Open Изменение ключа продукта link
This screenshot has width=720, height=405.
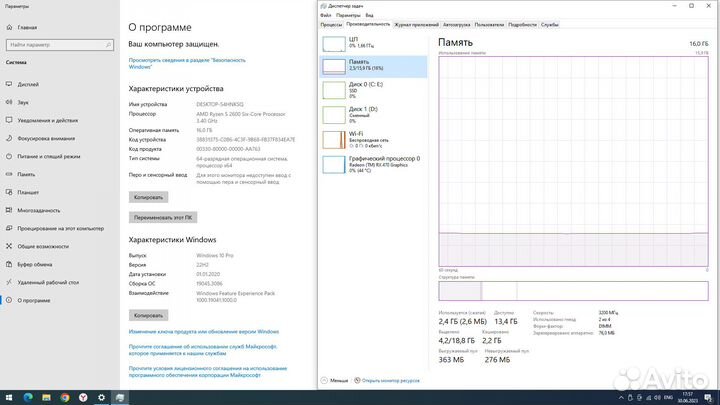click(x=204, y=332)
